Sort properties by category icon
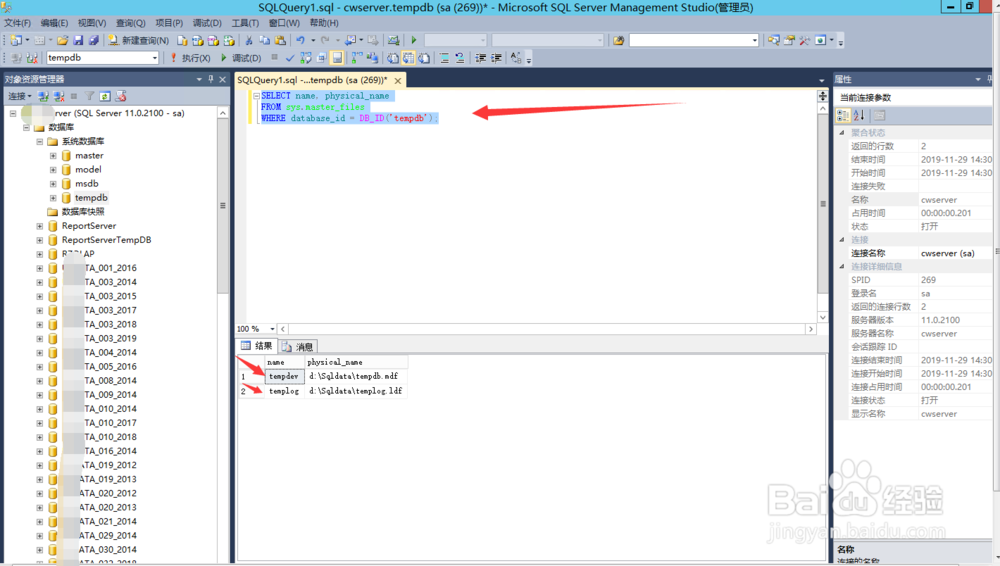The width and height of the screenshot is (1000, 566). point(843,115)
